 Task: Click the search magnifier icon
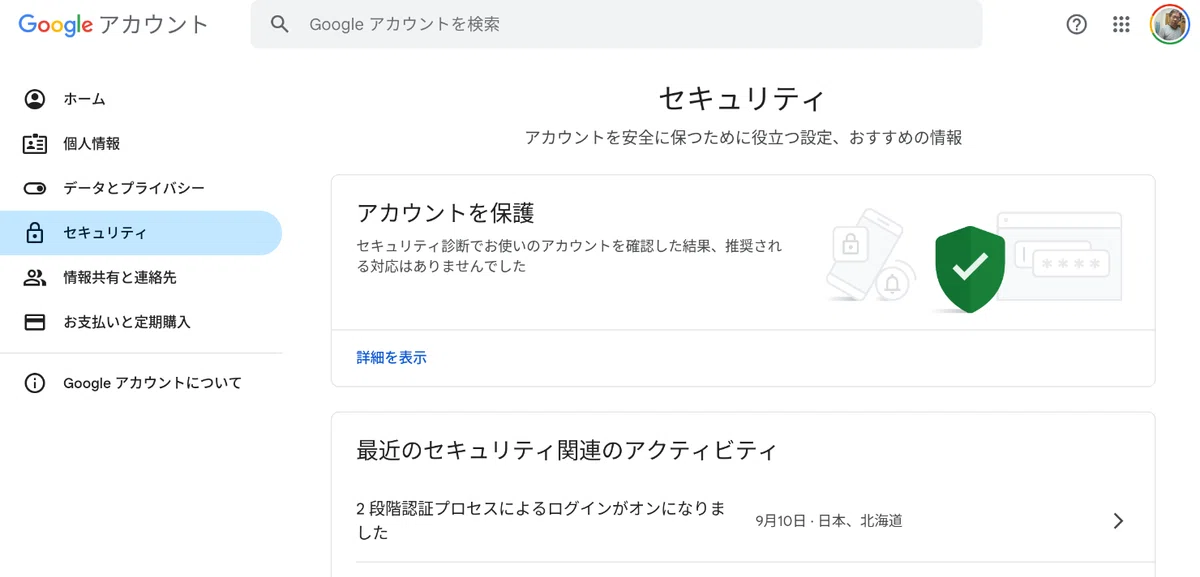point(280,24)
